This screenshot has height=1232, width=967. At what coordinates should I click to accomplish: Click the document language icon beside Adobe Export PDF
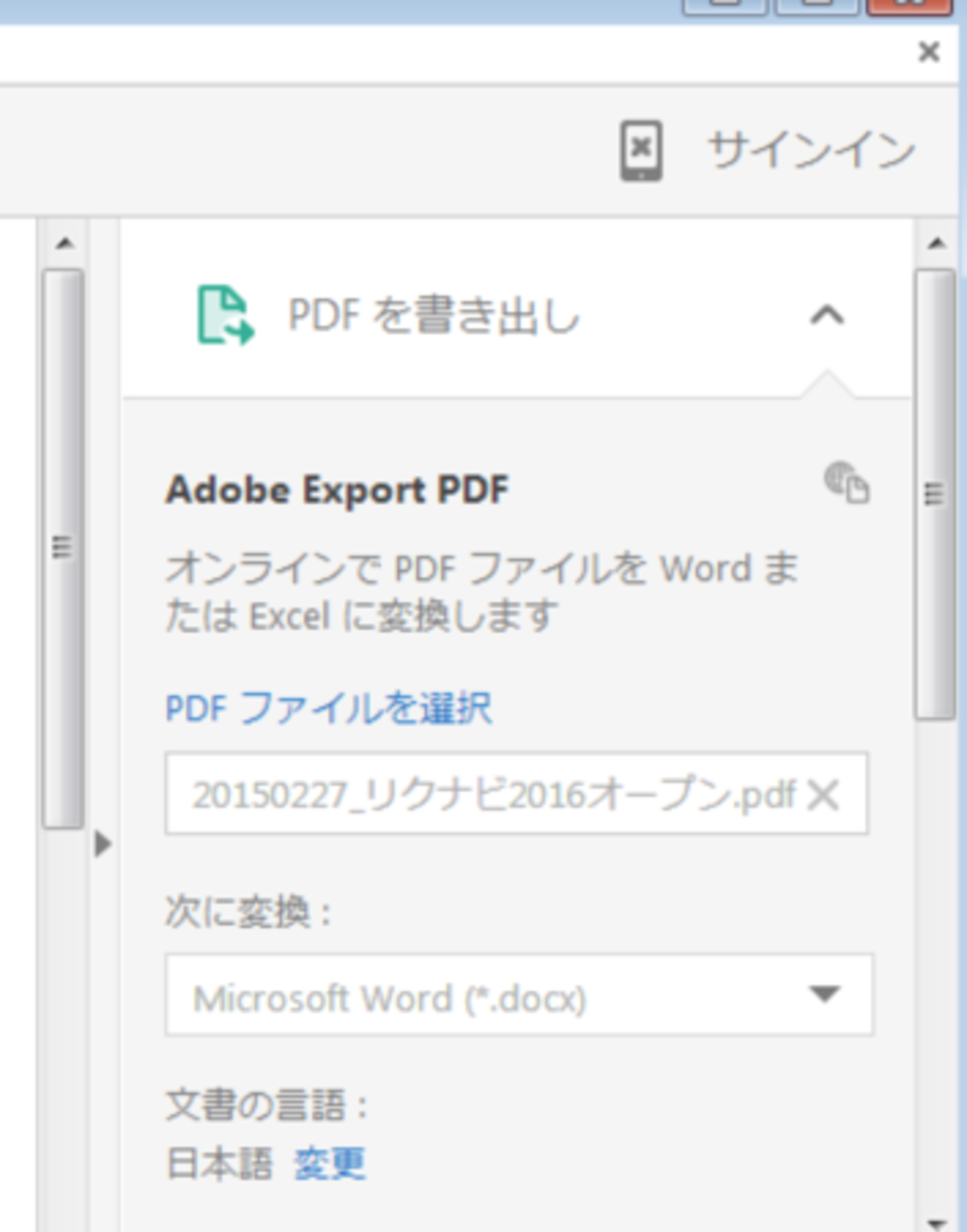[846, 483]
